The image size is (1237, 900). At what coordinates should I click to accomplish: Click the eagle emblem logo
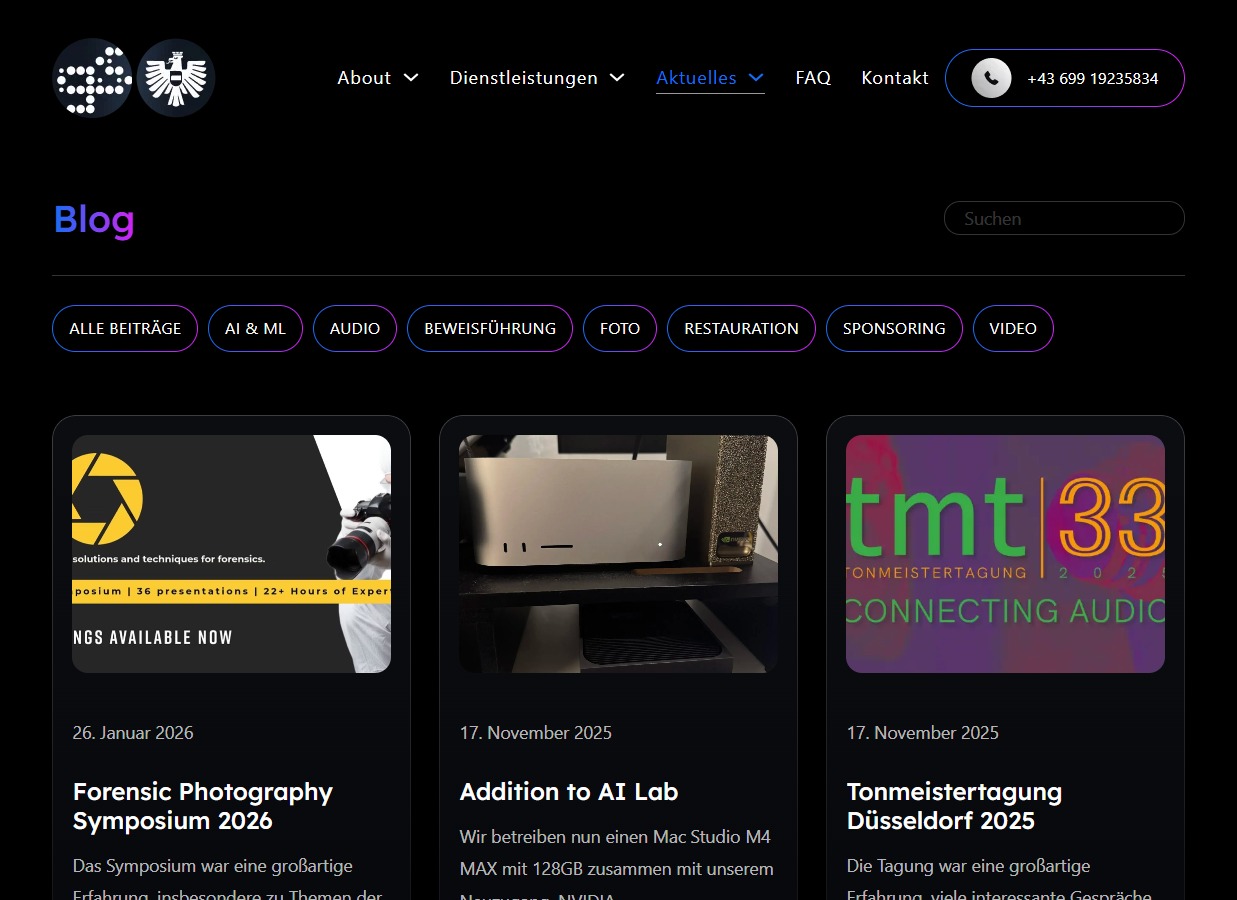176,78
